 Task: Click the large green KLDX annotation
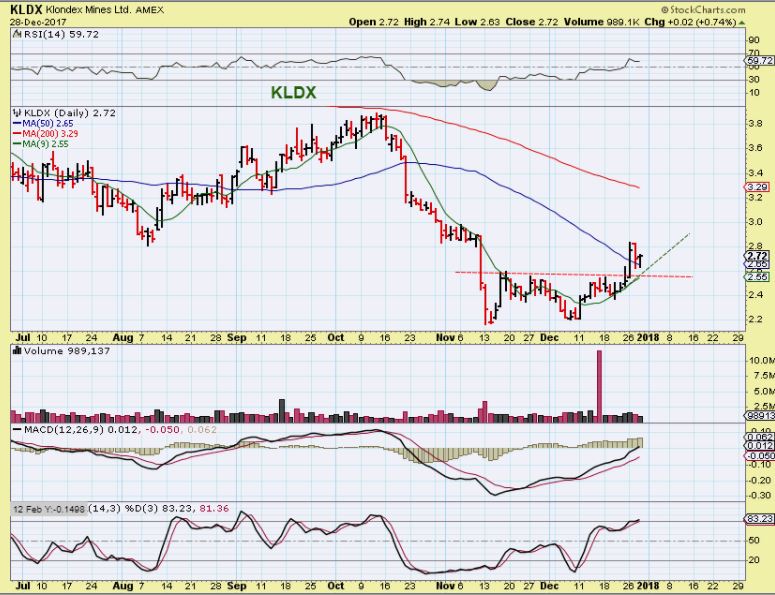pos(293,93)
